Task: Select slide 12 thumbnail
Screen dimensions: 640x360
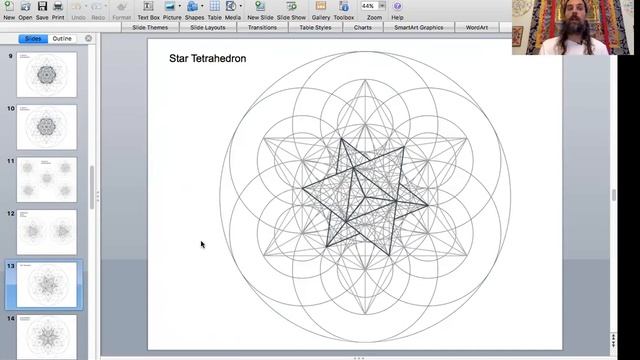Action: click(x=47, y=232)
